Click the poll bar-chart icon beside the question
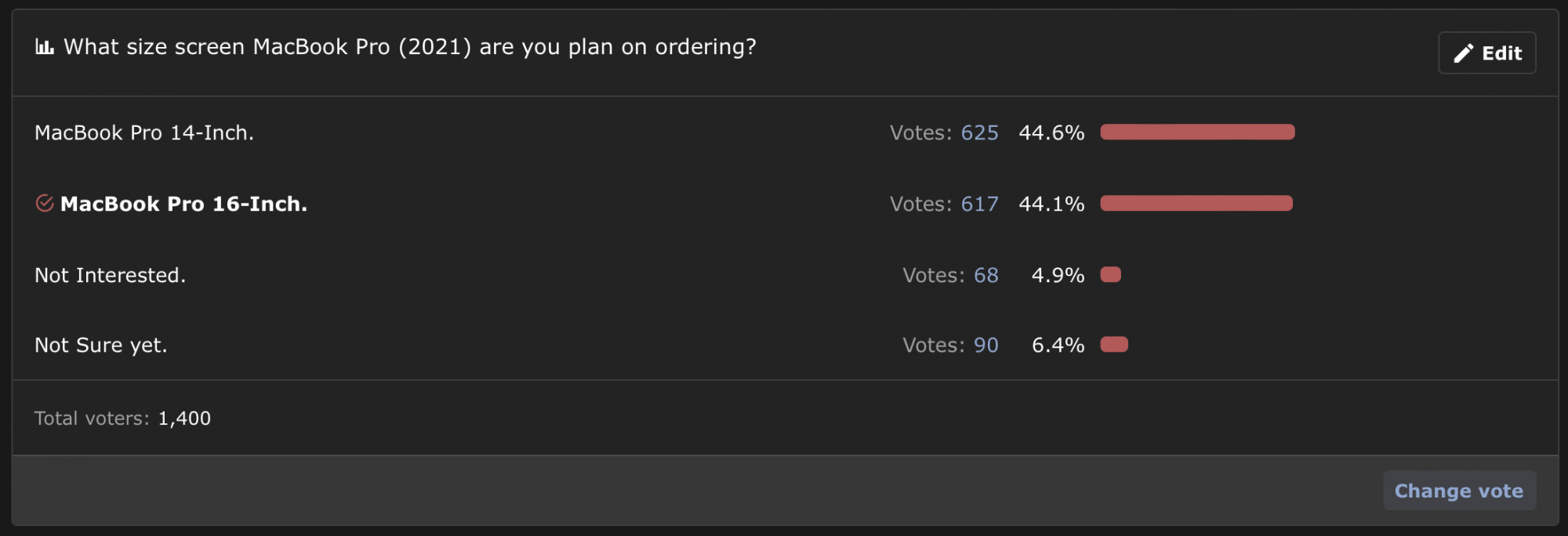This screenshot has width=1568, height=536. tap(44, 48)
